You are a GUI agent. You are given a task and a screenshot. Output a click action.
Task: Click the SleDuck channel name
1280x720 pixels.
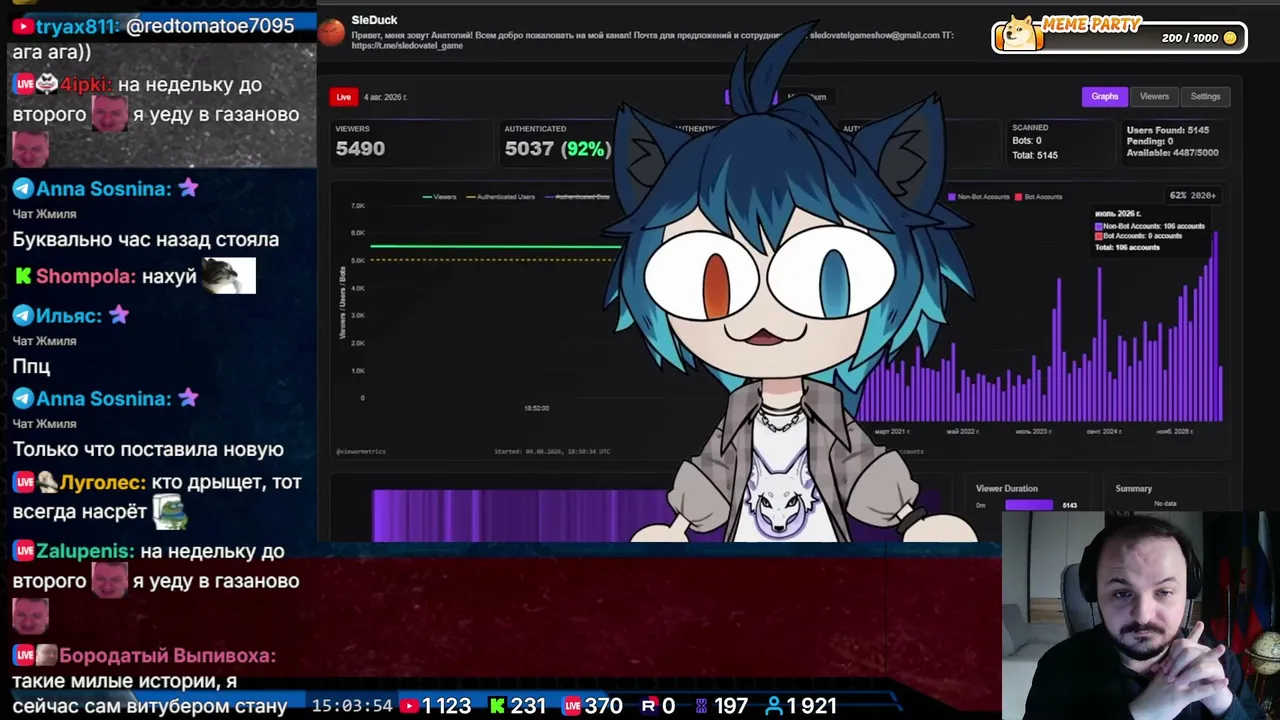[x=375, y=20]
